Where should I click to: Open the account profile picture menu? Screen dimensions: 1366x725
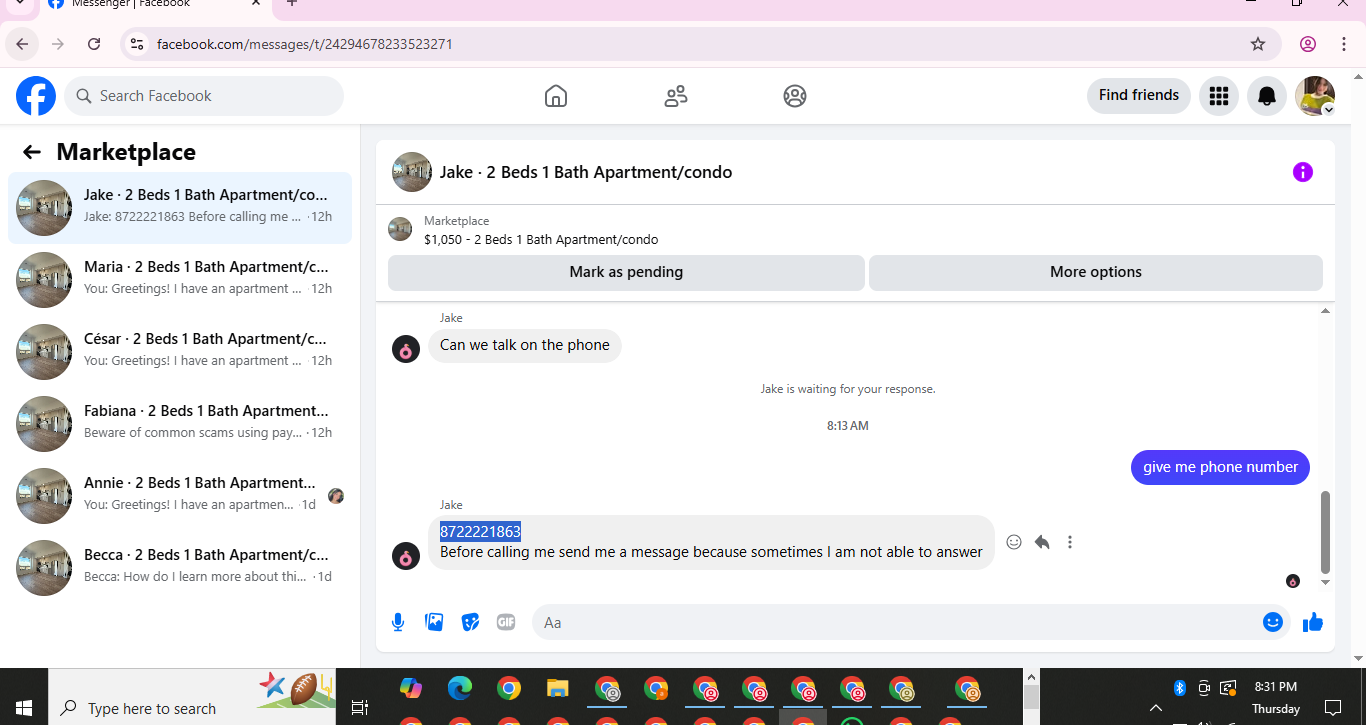click(1315, 96)
